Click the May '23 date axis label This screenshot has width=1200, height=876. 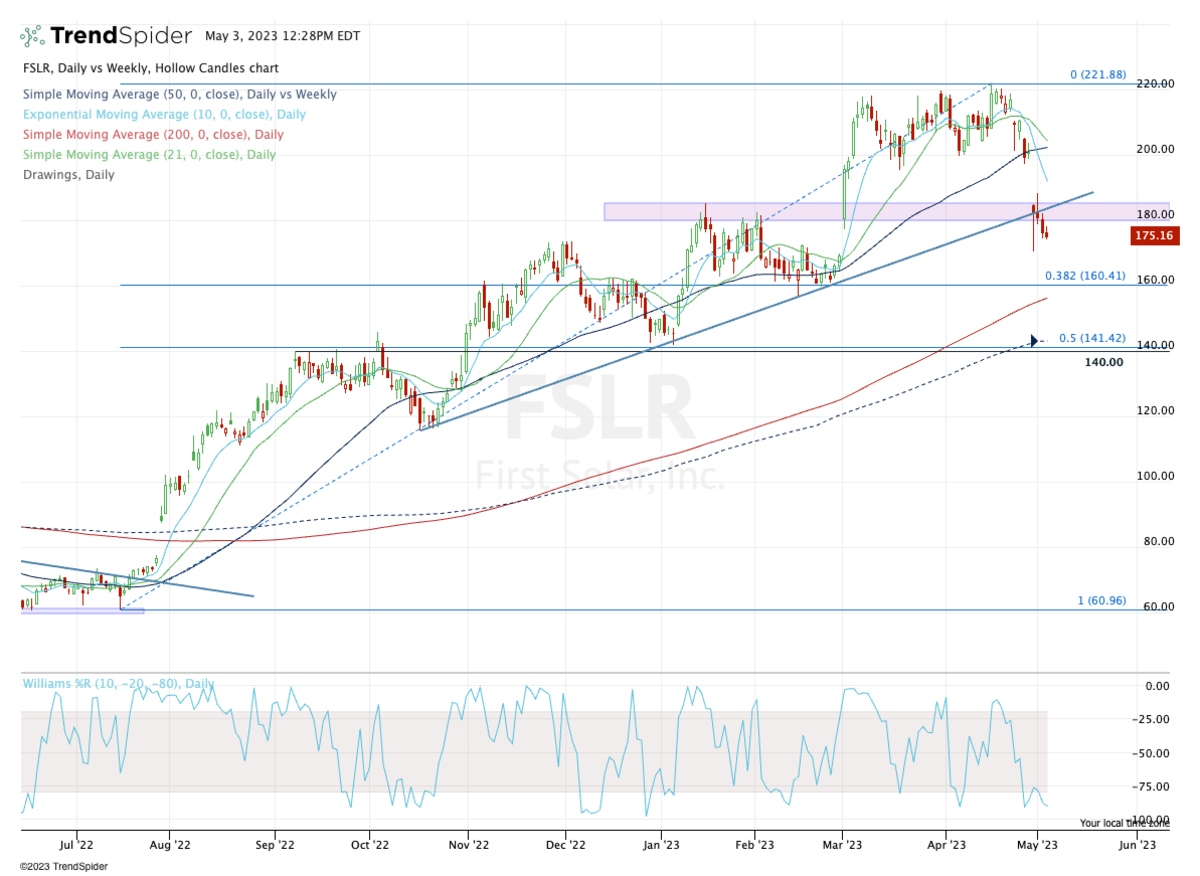coord(1038,845)
